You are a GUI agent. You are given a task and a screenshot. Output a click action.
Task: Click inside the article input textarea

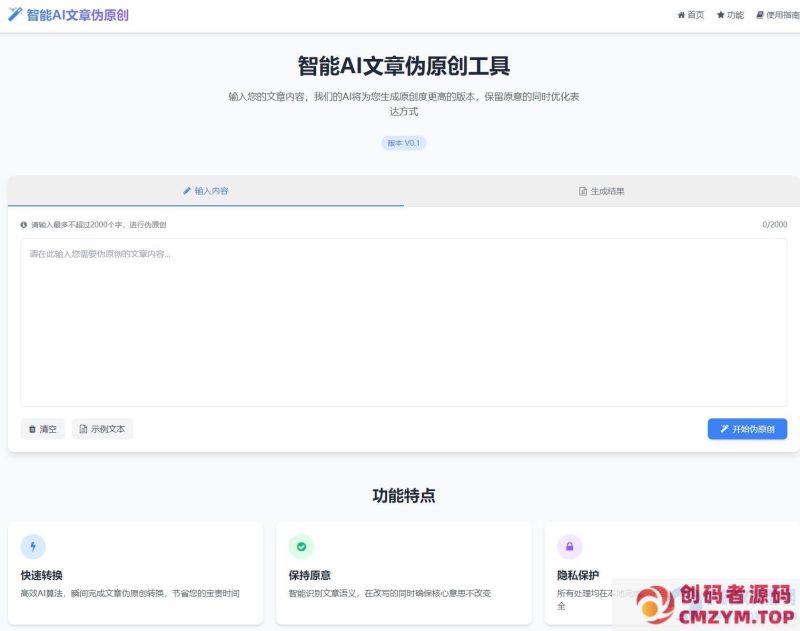400,320
